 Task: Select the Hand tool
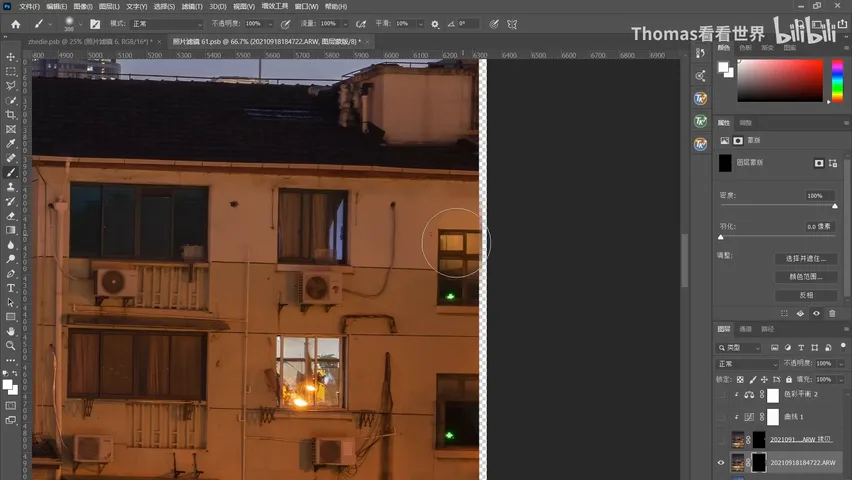coord(11,331)
